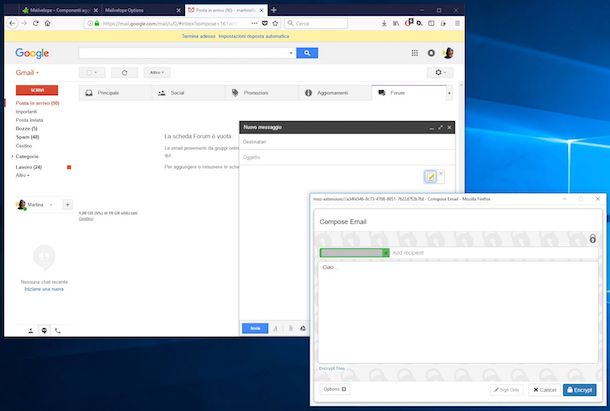The image size is (610, 411).
Task: Click the Gmail search input box
Action: tap(184, 53)
